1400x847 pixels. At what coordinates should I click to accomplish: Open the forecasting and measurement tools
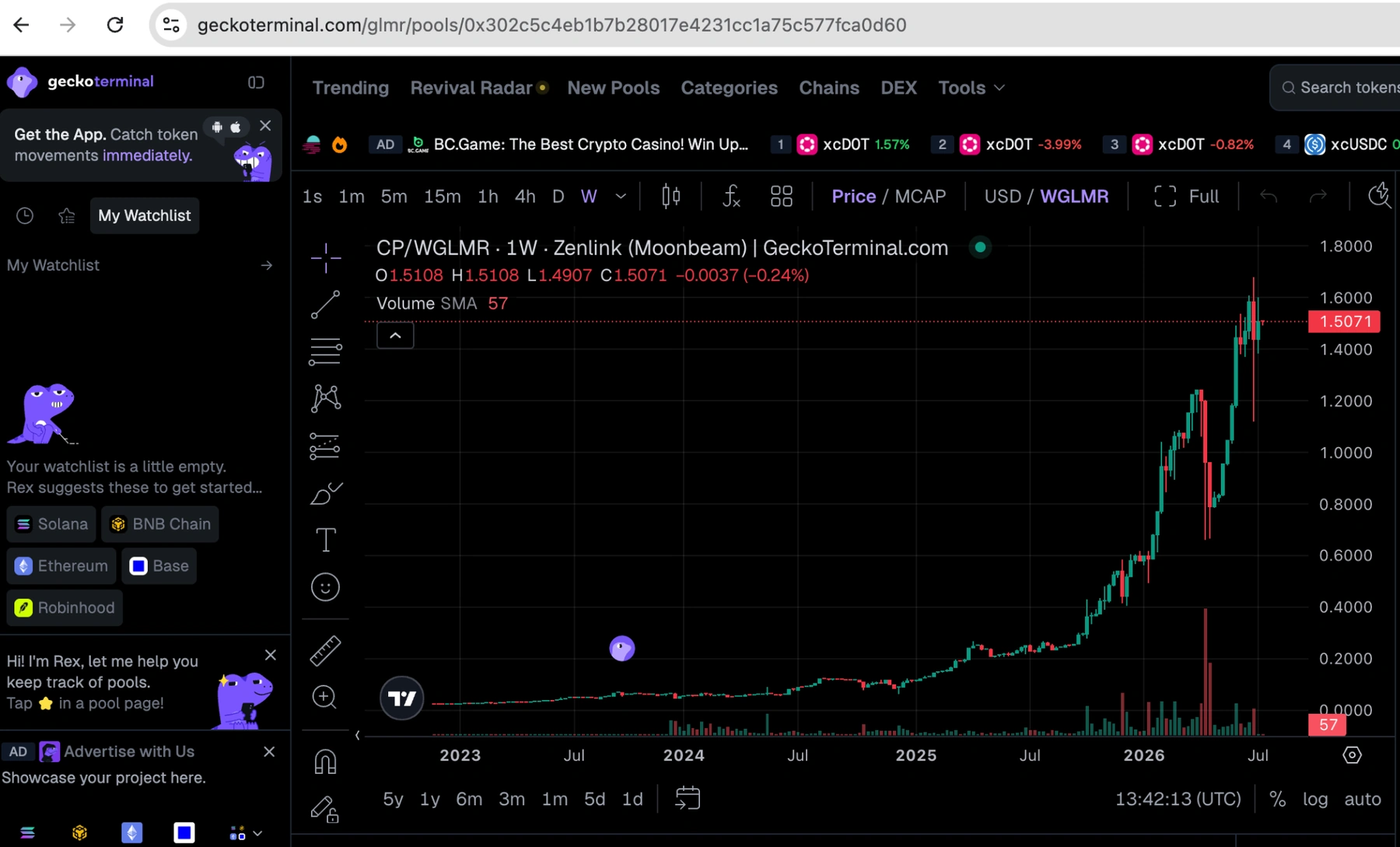click(325, 446)
